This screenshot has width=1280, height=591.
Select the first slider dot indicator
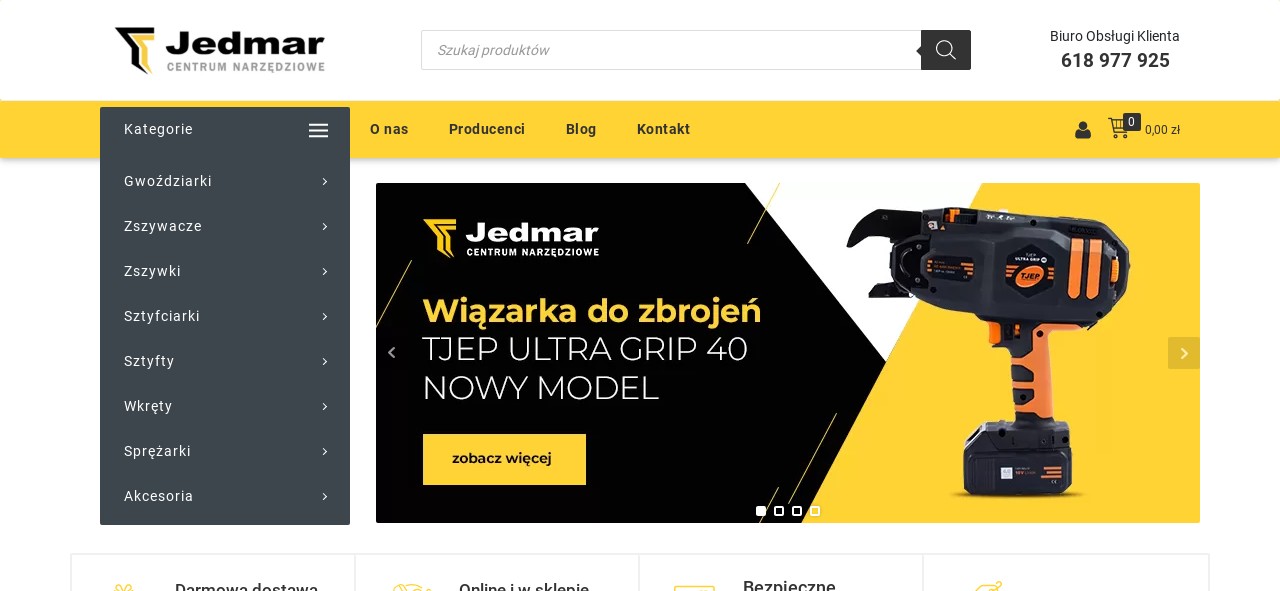761,511
